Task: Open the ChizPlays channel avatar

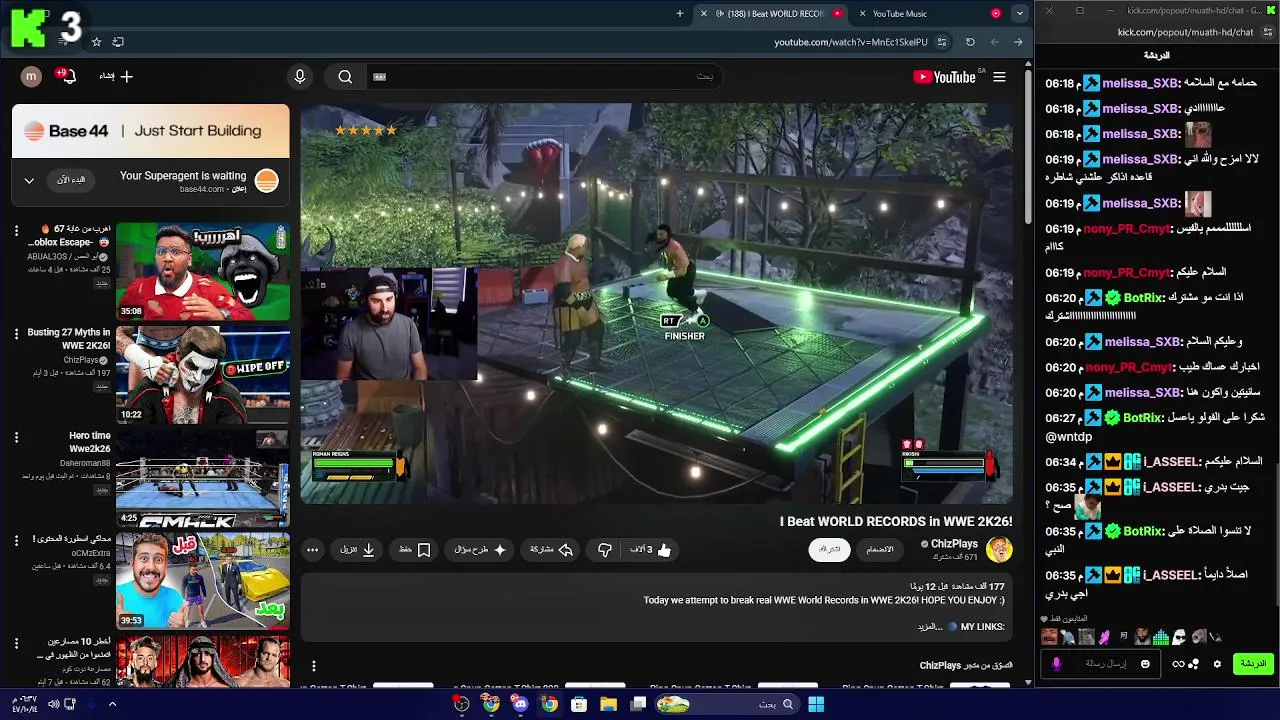Action: tap(998, 549)
